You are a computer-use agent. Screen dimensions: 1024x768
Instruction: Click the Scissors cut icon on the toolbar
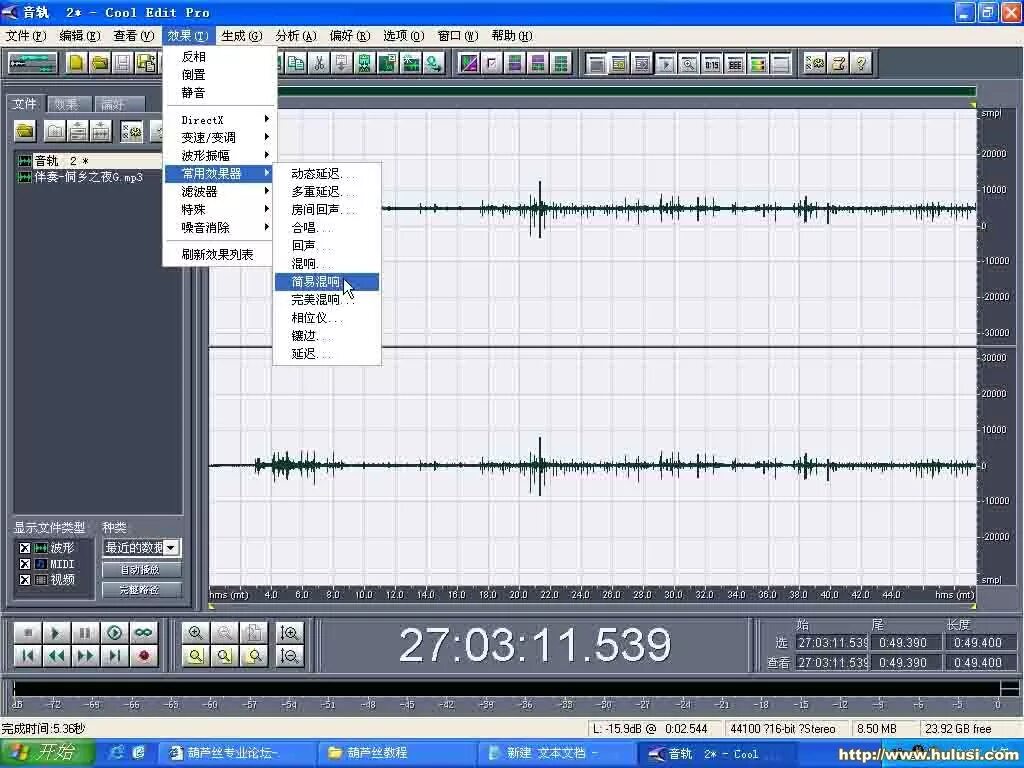coord(318,62)
